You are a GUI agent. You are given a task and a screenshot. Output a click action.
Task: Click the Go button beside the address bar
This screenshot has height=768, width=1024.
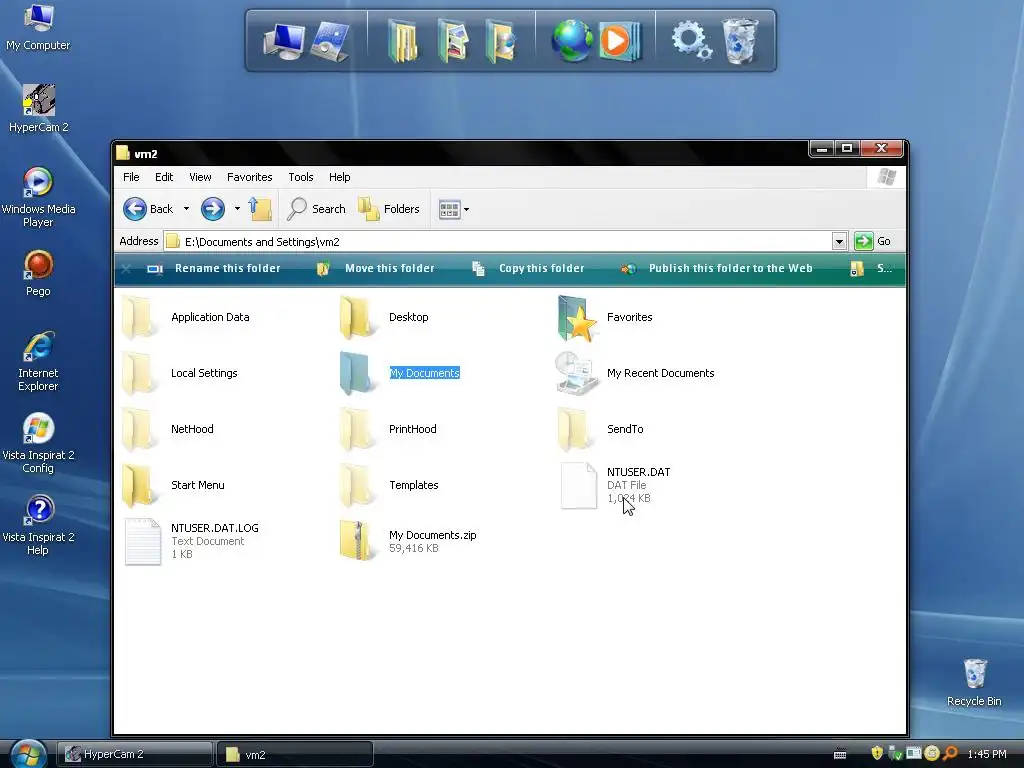(x=873, y=241)
